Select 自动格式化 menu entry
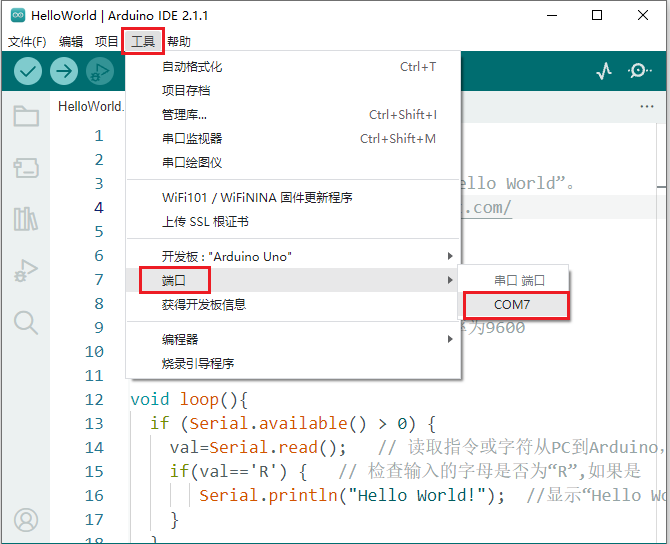 click(x=294, y=67)
